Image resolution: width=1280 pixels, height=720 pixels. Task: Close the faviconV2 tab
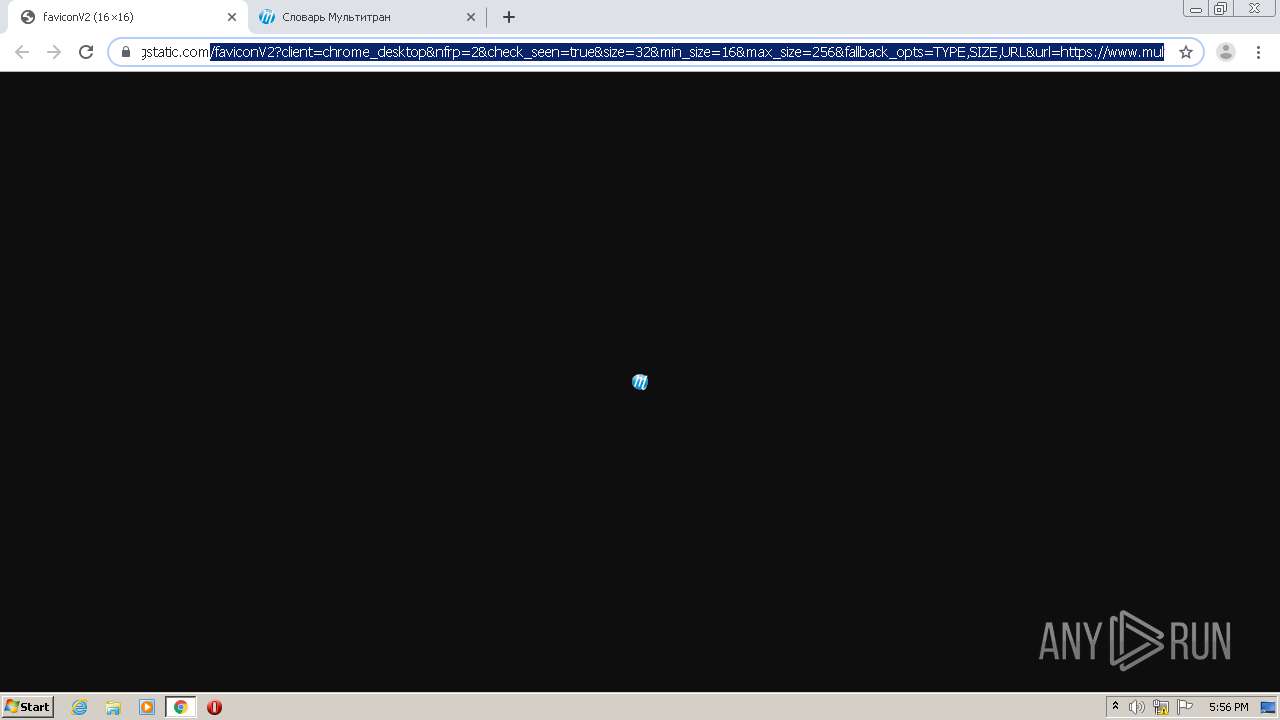tap(232, 17)
